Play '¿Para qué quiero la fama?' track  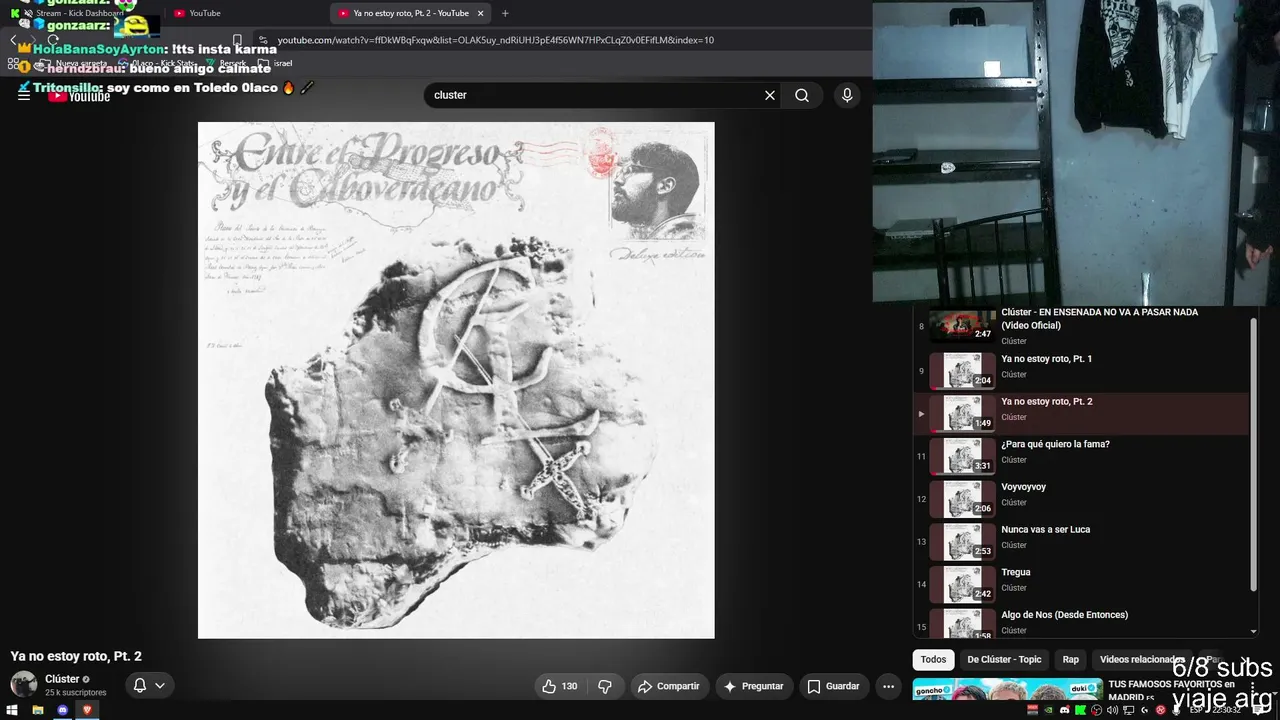pos(1055,444)
